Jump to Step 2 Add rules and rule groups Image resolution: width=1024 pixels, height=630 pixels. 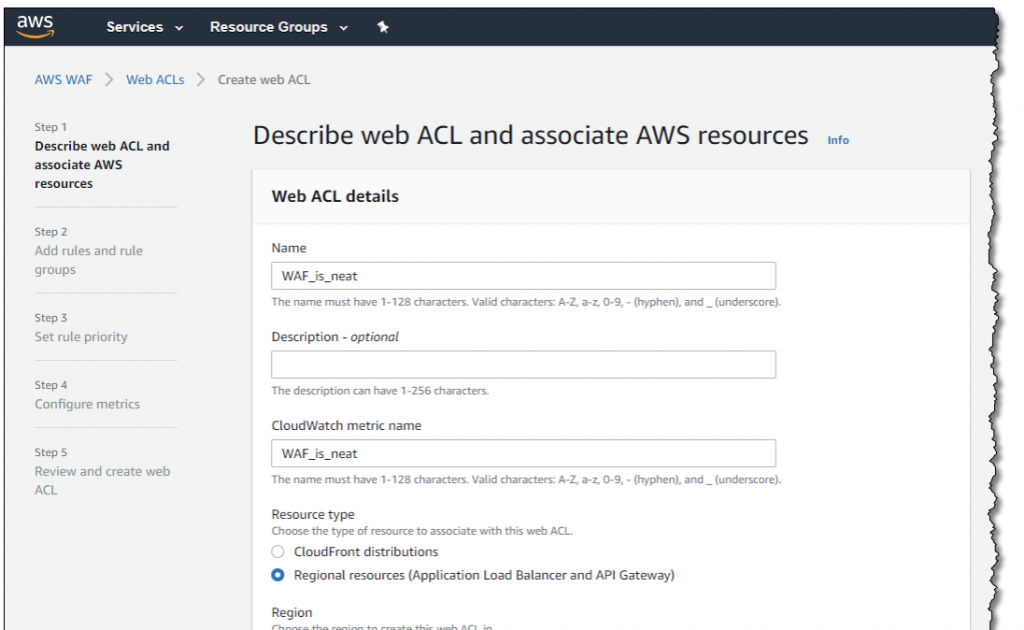coord(89,260)
